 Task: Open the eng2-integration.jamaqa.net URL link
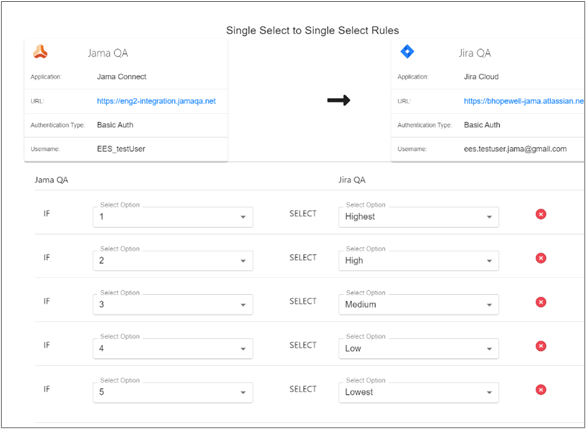tap(156, 101)
